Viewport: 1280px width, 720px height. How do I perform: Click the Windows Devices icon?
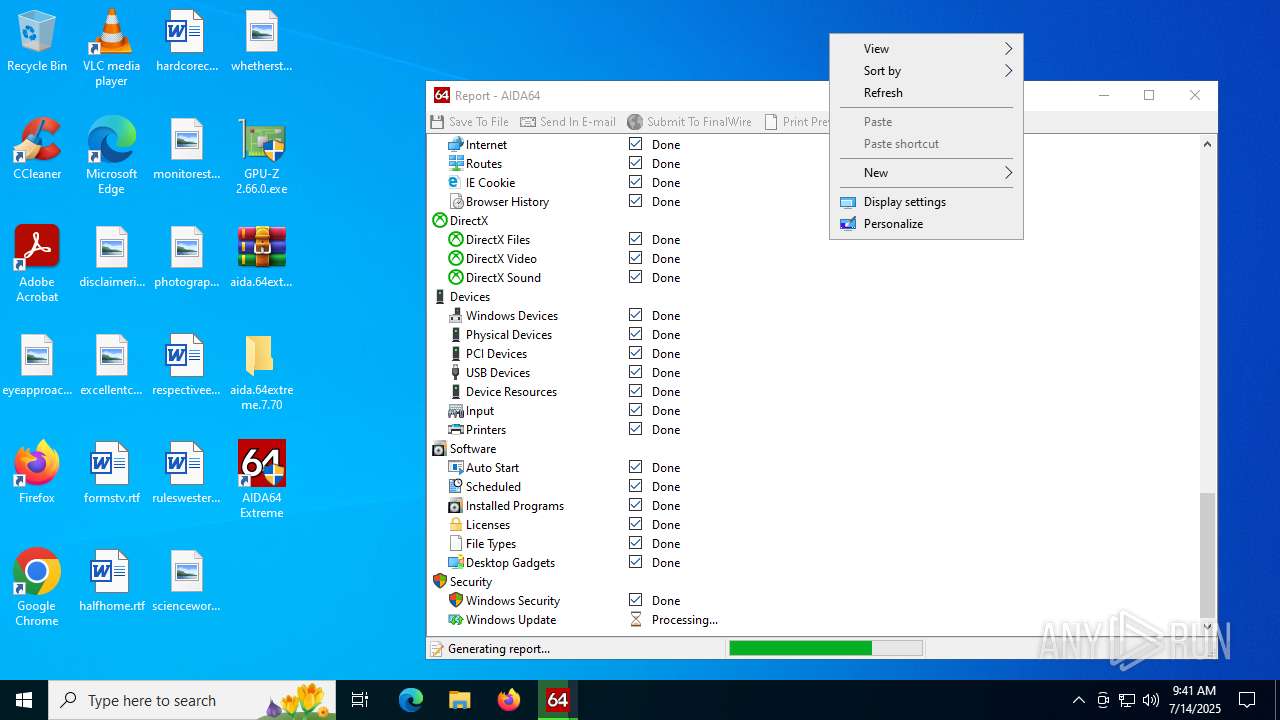[456, 316]
